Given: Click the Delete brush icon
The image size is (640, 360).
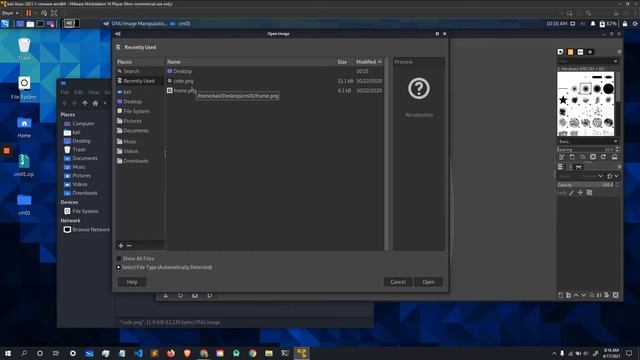Looking at the screenshot, I should click(x=593, y=157).
